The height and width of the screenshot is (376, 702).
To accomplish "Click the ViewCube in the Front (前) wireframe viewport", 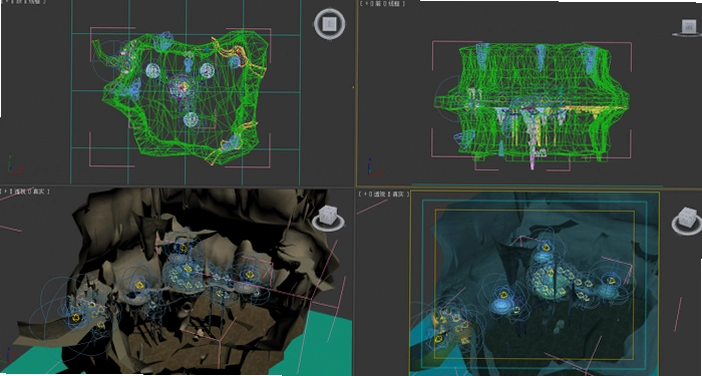I will click(688, 27).
